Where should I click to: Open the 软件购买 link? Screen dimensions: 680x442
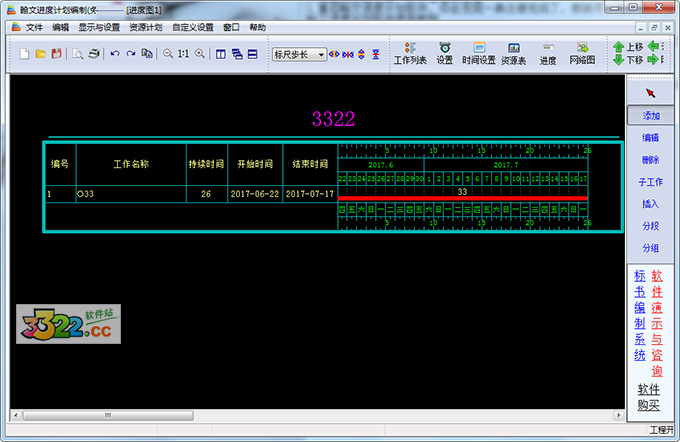point(649,397)
